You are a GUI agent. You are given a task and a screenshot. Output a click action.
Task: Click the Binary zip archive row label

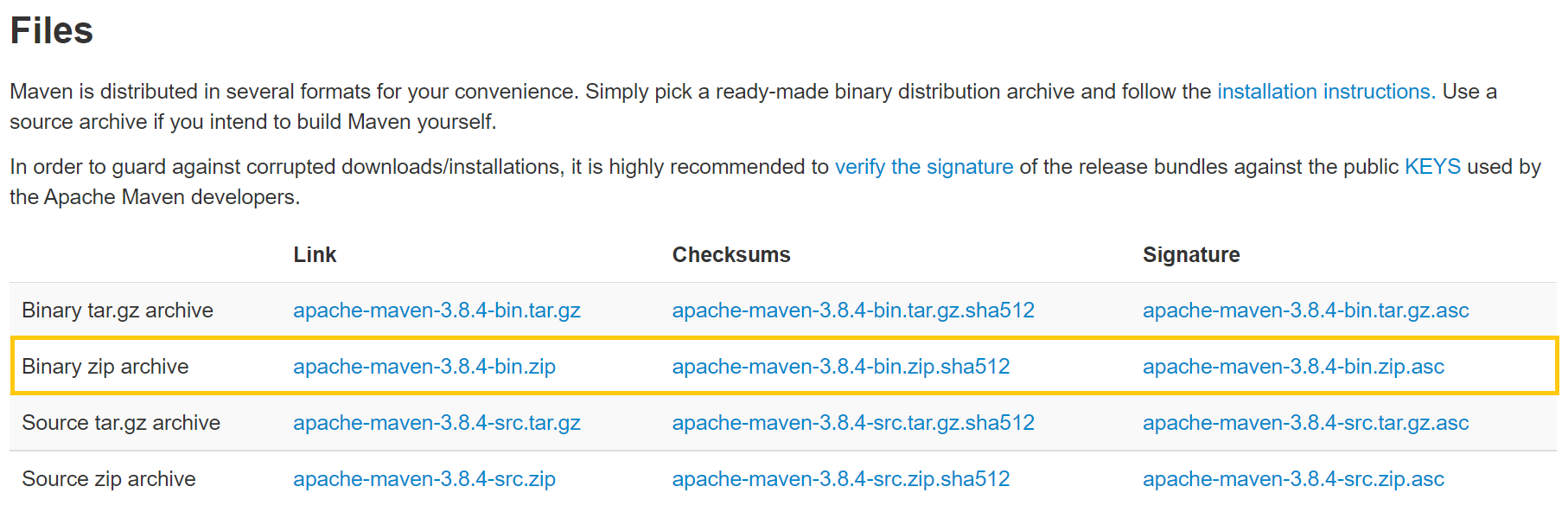(105, 367)
